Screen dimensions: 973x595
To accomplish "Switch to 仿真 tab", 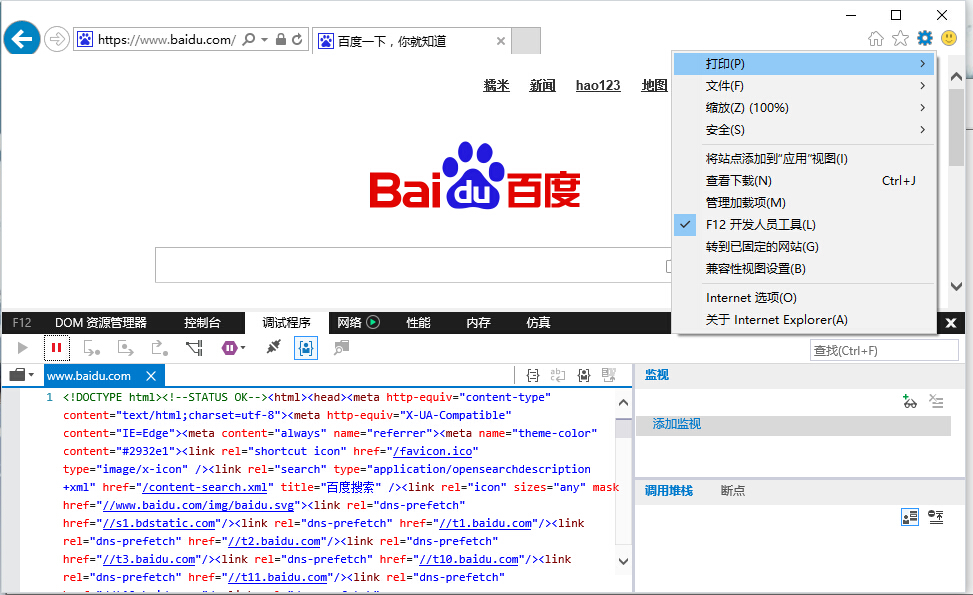I will coord(538,323).
